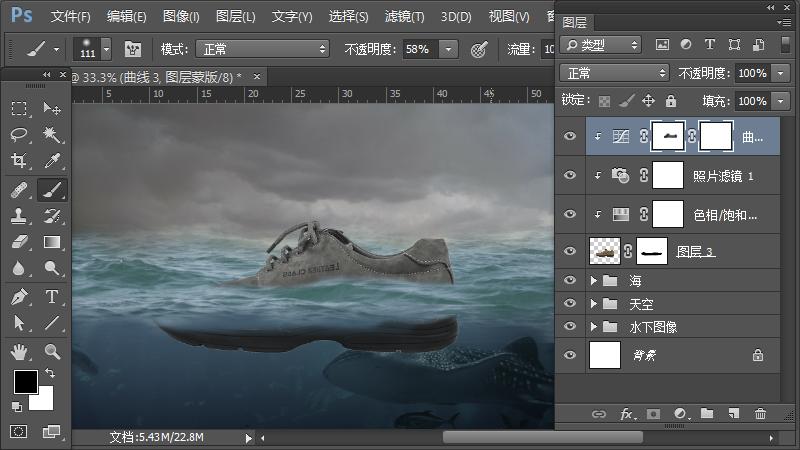Open the 文件(F) menu
Viewport: 800px width, 450px height.
point(70,16)
